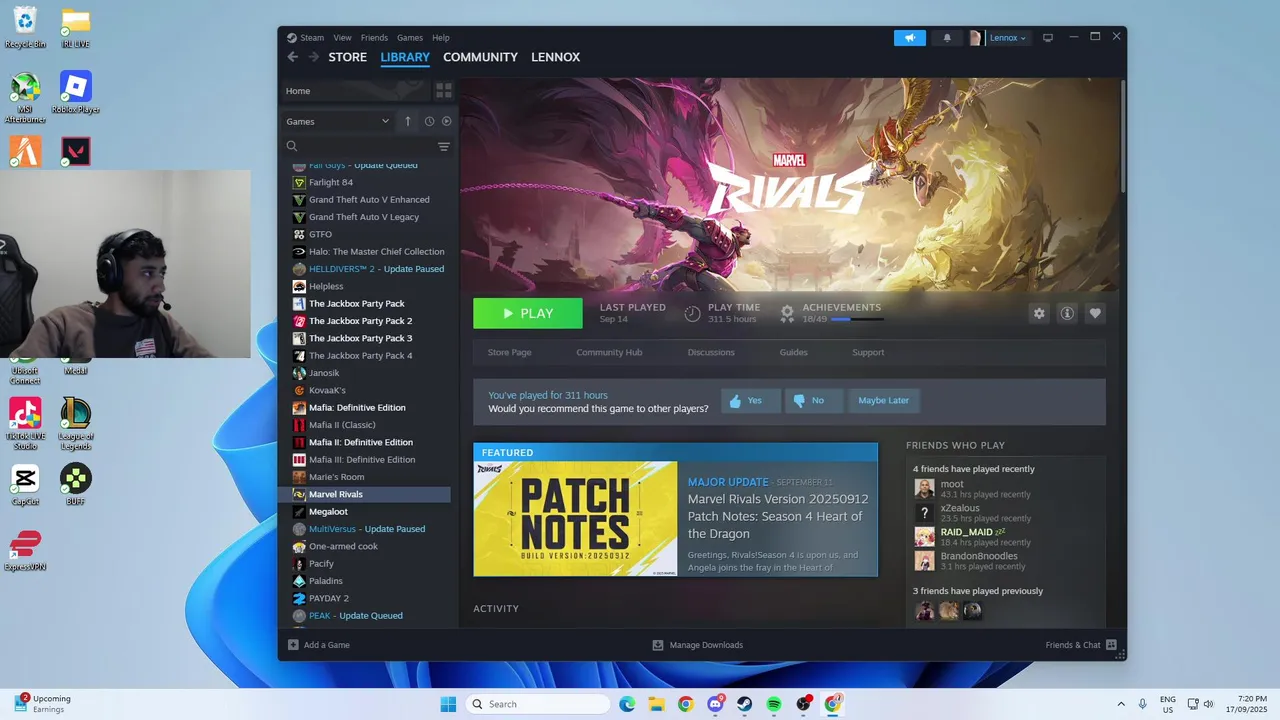This screenshot has width=1280, height=720.
Task: Choose Maybe Later on recommendation prompt
Action: [884, 401]
